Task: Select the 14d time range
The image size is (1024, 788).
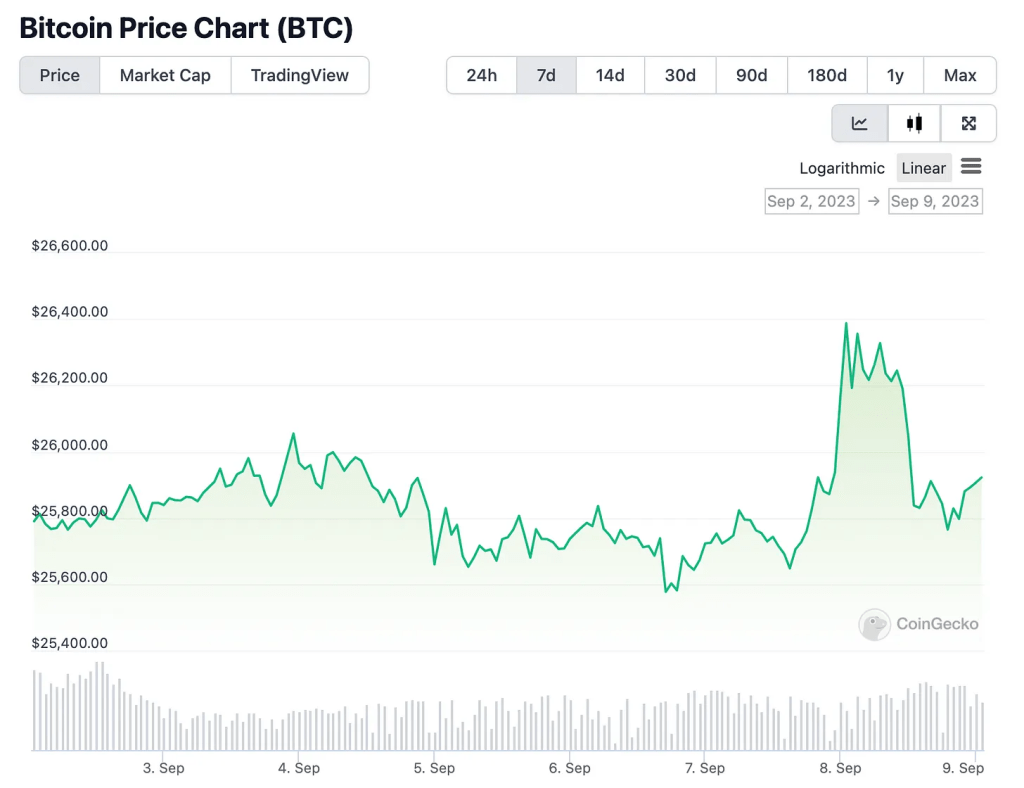Action: [x=610, y=75]
